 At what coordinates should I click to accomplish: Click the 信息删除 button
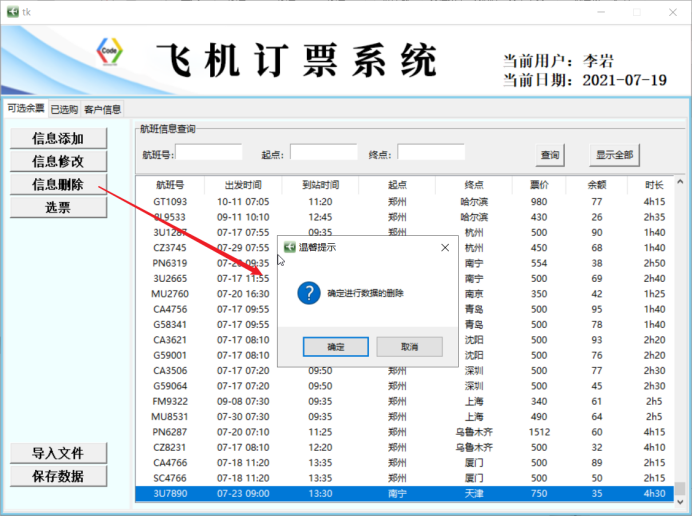(x=58, y=185)
